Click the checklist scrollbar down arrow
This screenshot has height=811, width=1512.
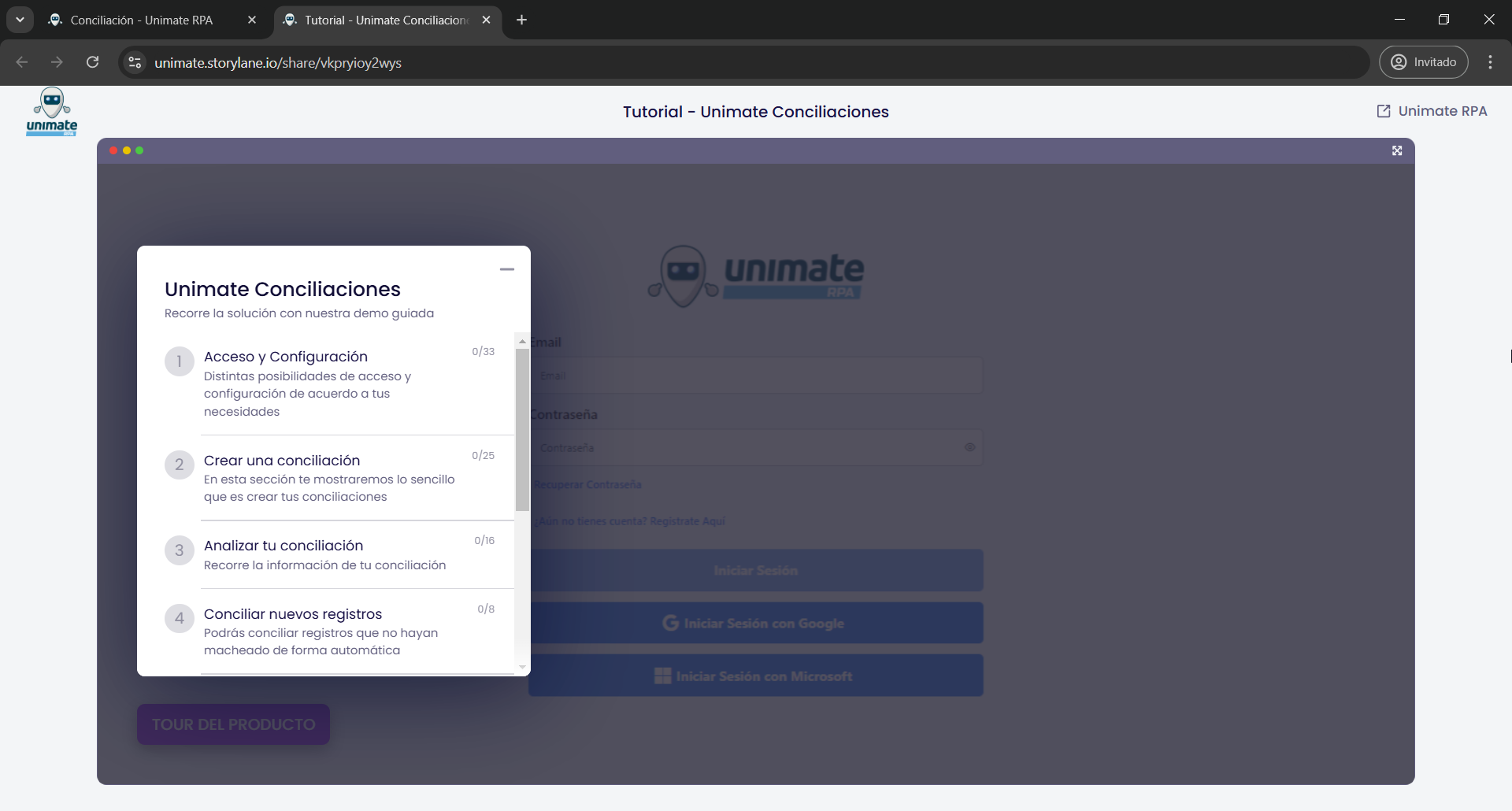click(522, 667)
